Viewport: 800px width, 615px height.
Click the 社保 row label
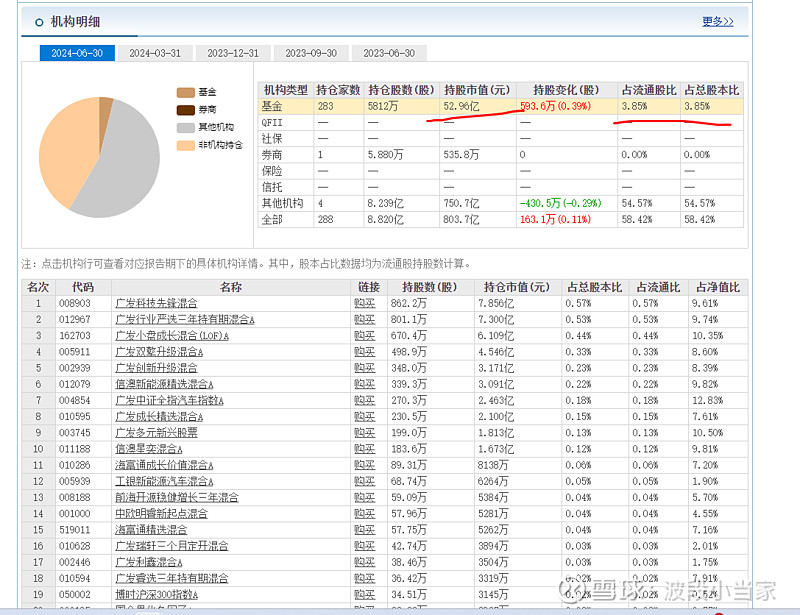(272, 139)
